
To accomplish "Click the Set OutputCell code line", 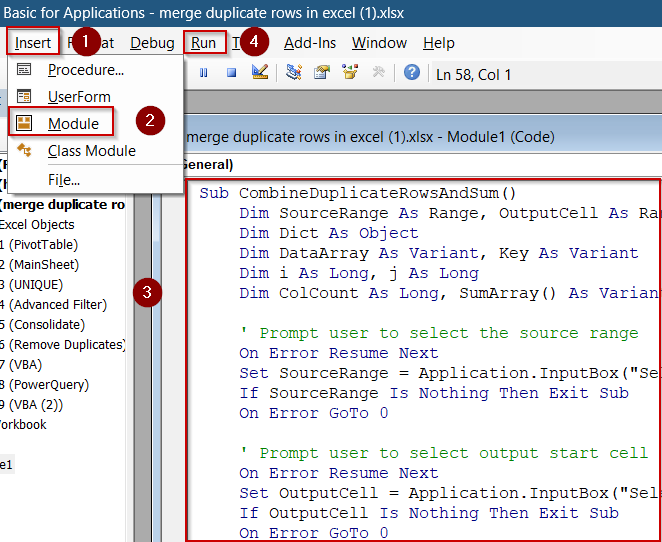I will click(449, 493).
